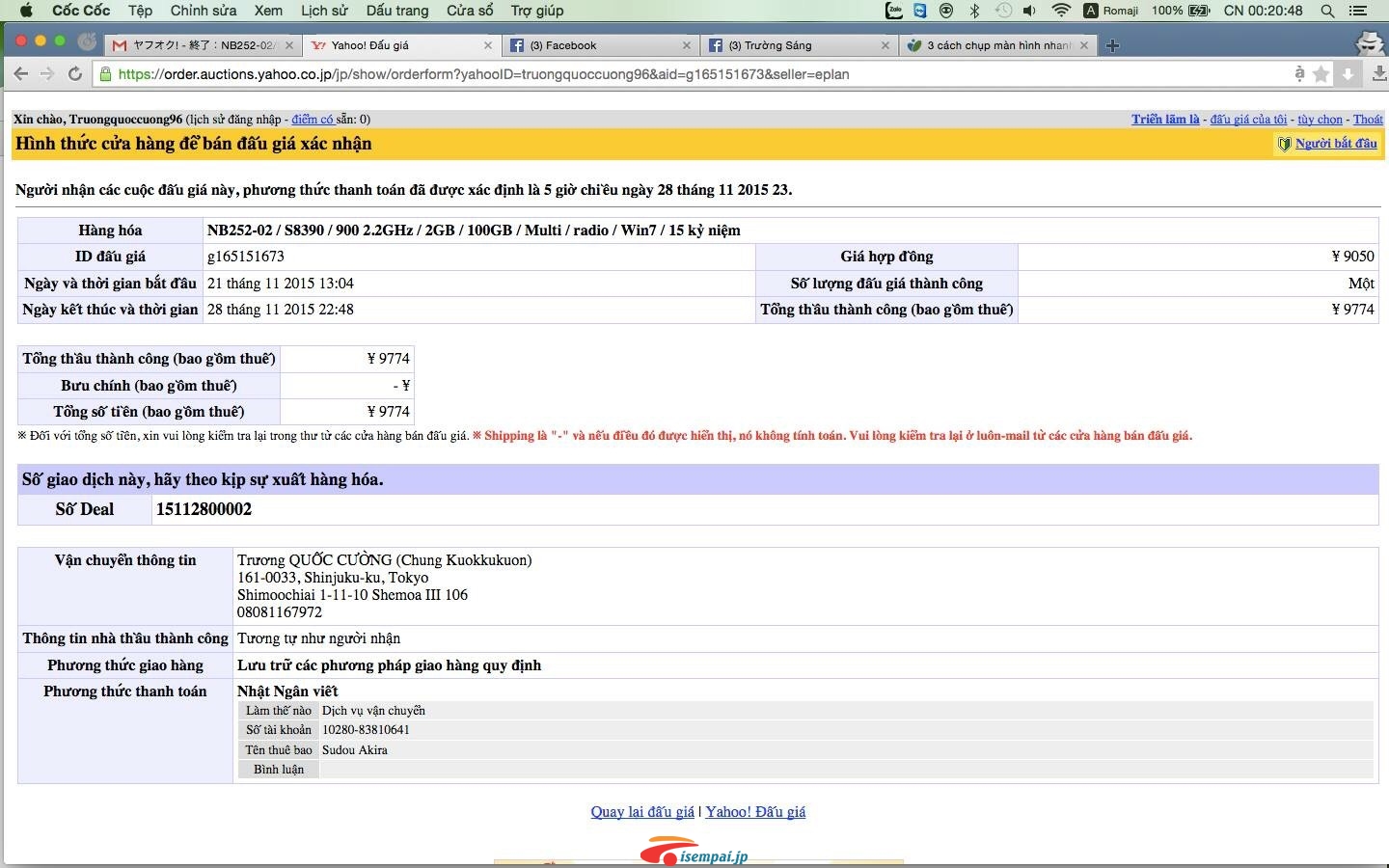This screenshot has width=1389, height=868.
Task: Go back to previous page
Action: [21, 74]
